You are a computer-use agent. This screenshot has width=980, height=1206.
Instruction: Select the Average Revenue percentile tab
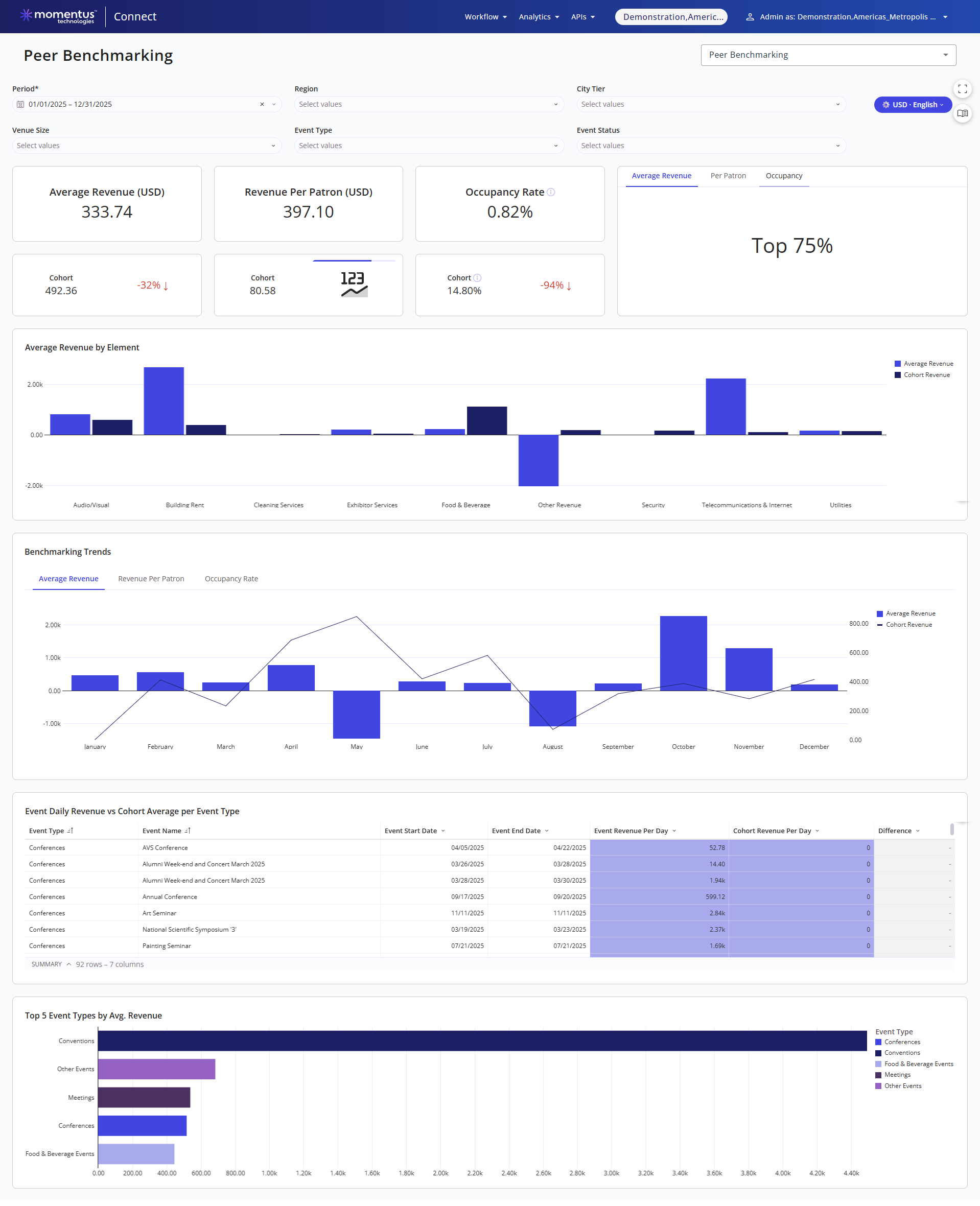click(x=661, y=176)
